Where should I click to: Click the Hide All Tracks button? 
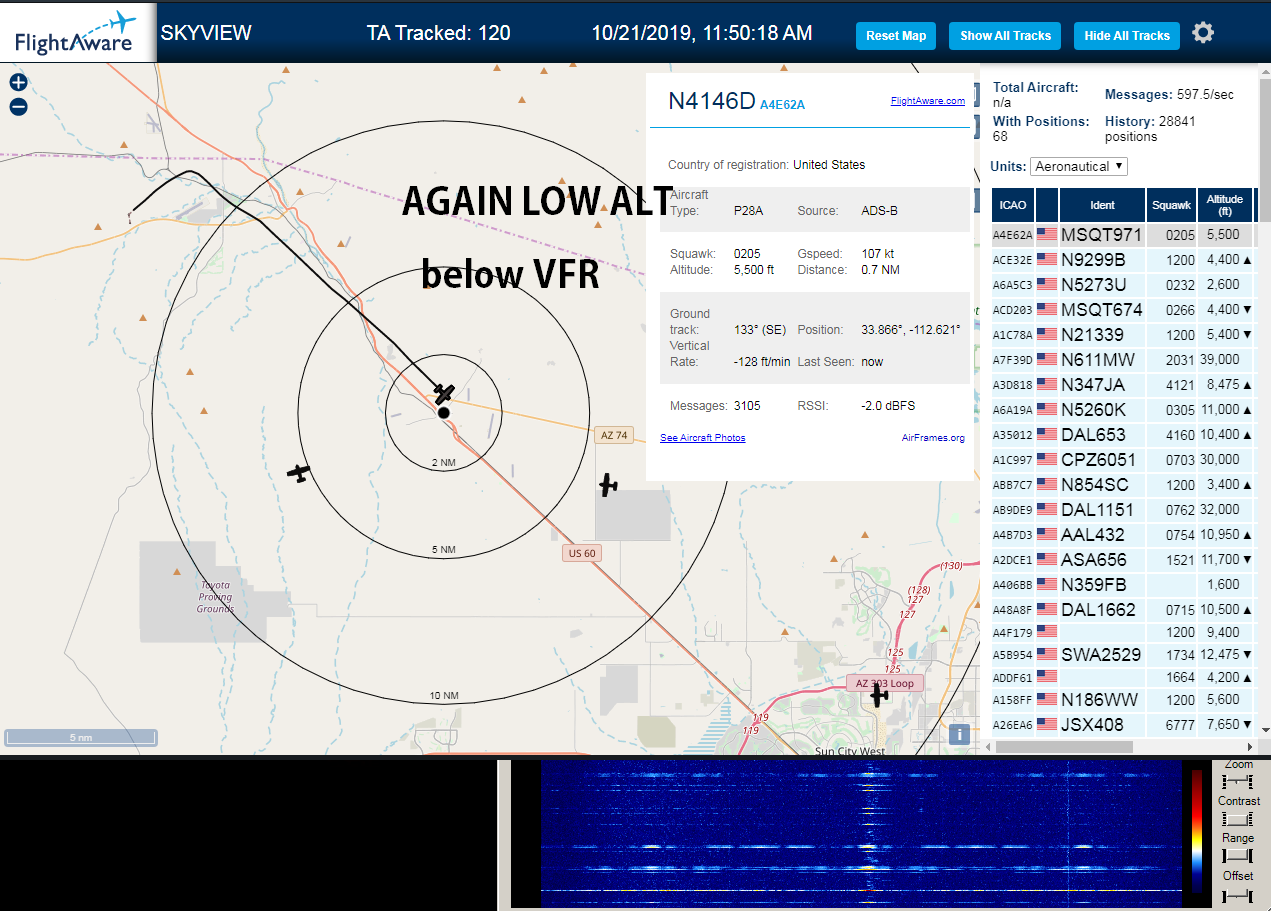1127,36
